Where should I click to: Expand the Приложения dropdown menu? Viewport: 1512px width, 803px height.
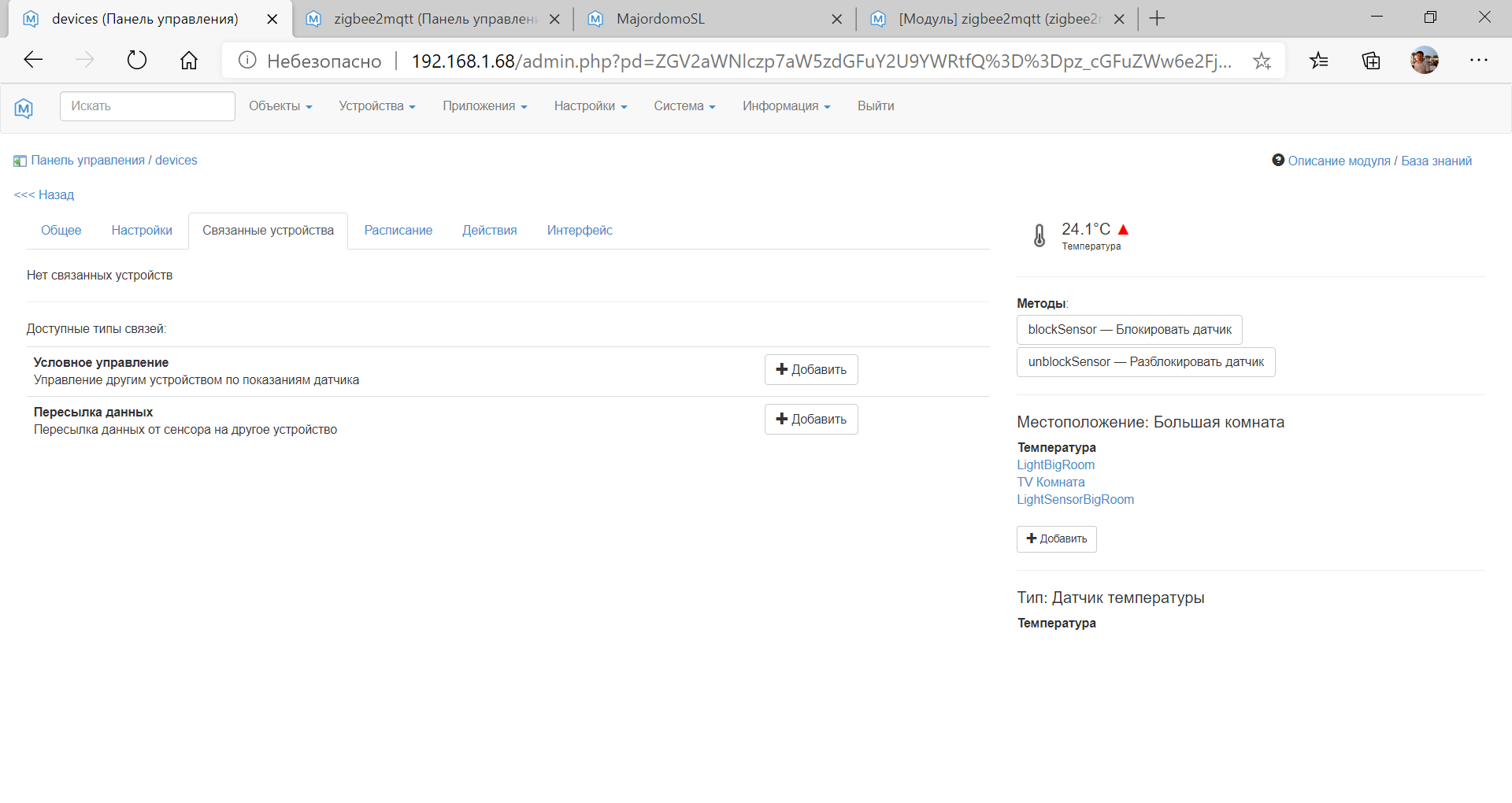485,106
